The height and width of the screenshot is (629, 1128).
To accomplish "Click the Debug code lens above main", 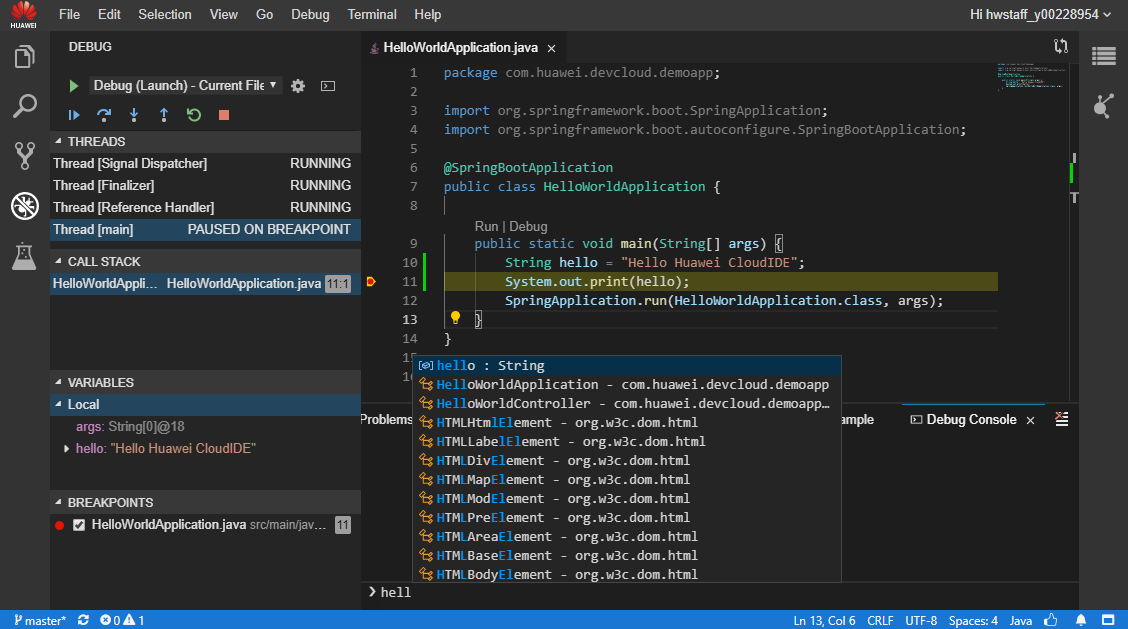I will pyautogui.click(x=528, y=226).
